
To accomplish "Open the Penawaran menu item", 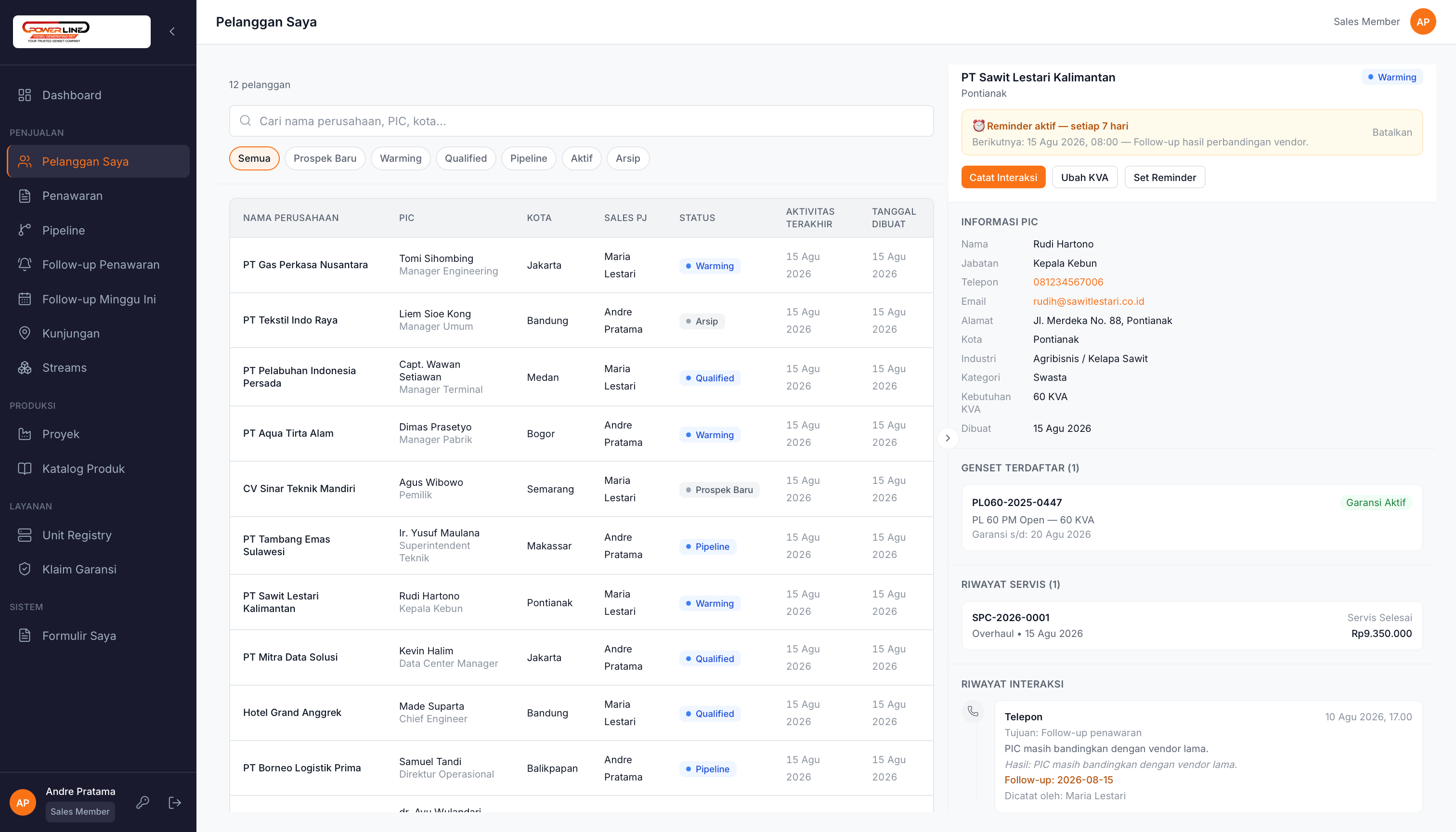I will (x=98, y=195).
